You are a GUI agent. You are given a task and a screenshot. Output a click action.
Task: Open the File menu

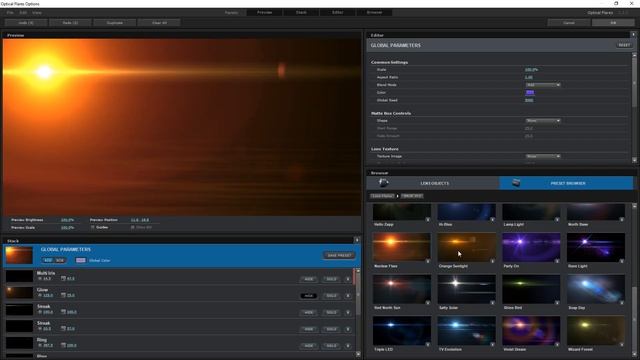coord(10,13)
